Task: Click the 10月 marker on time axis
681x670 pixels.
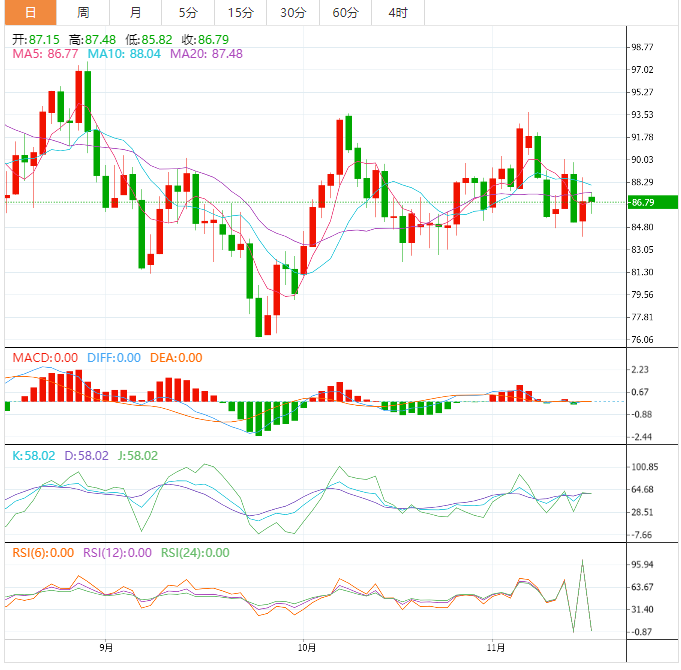Action: [307, 647]
